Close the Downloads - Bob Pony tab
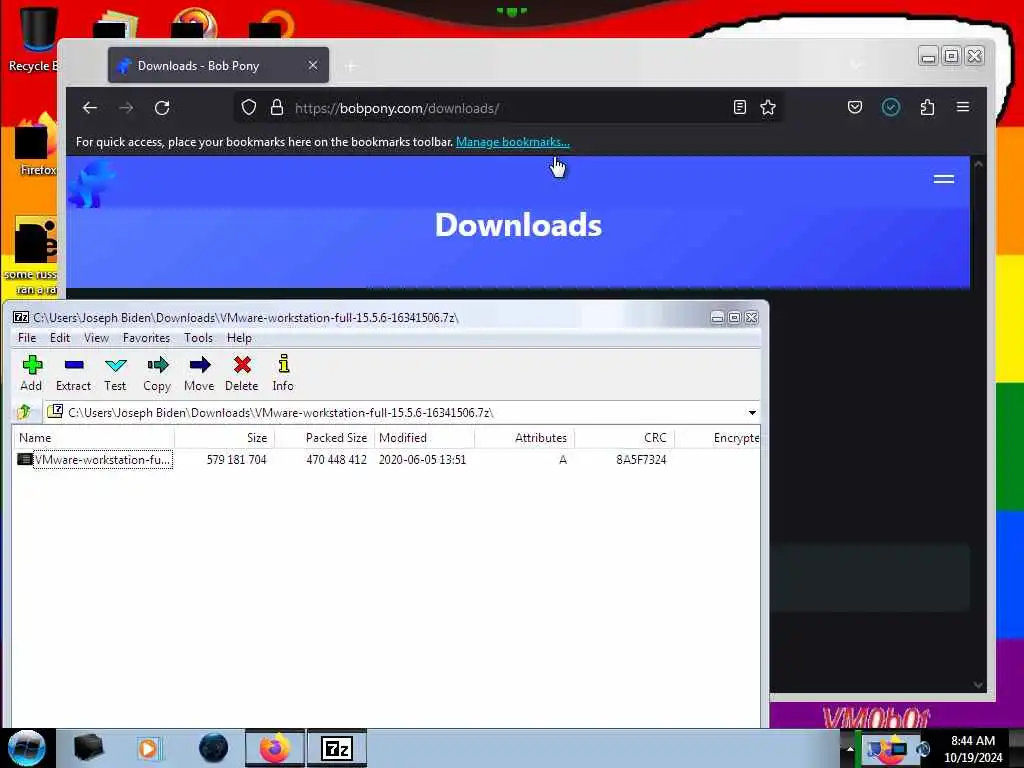The image size is (1024, 768). coord(313,65)
